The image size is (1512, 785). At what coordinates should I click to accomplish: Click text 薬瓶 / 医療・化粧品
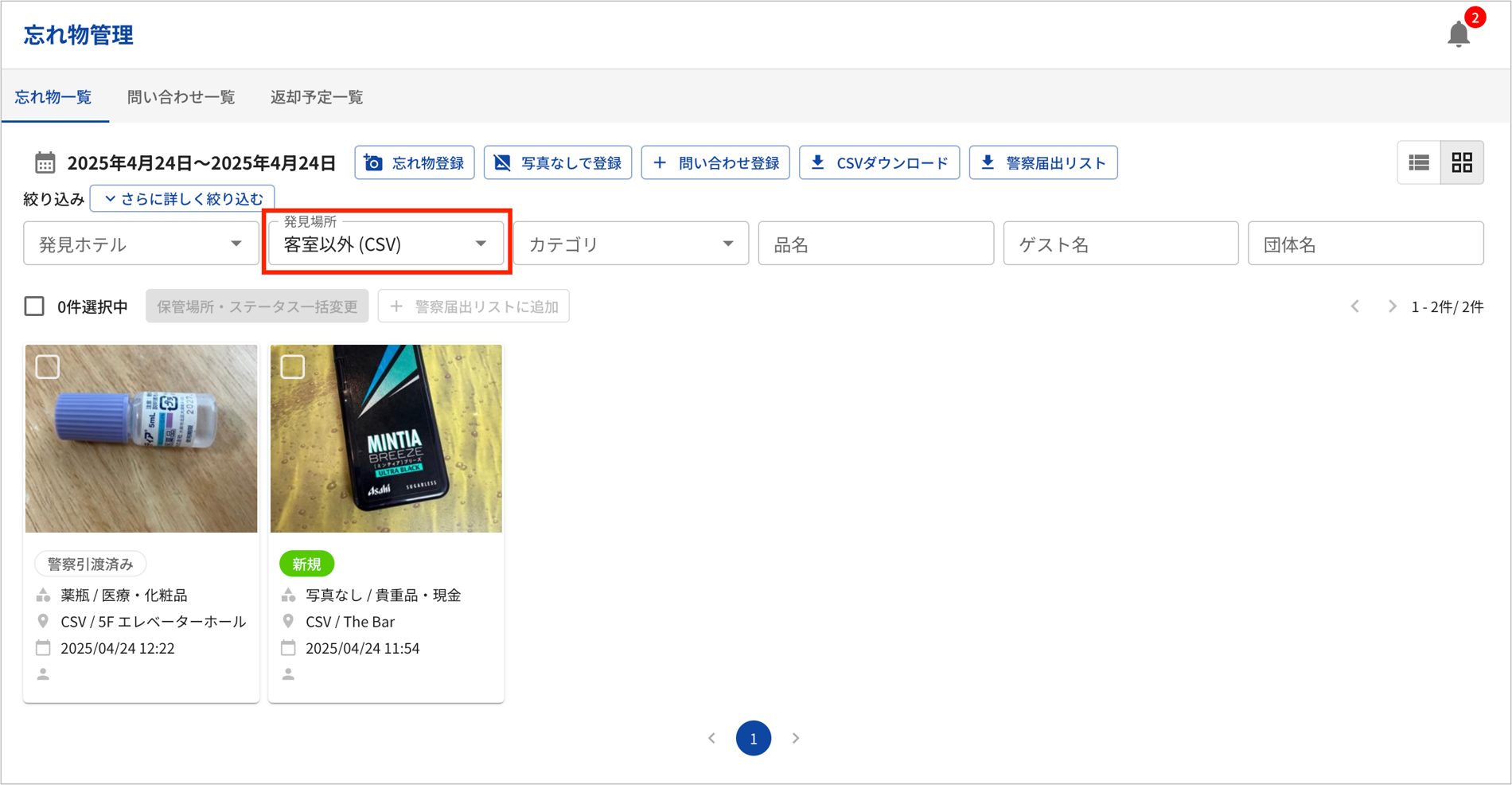point(124,596)
